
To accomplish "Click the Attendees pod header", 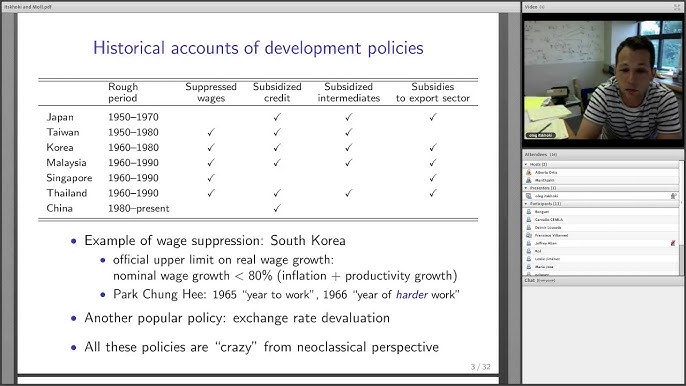I will (603, 154).
